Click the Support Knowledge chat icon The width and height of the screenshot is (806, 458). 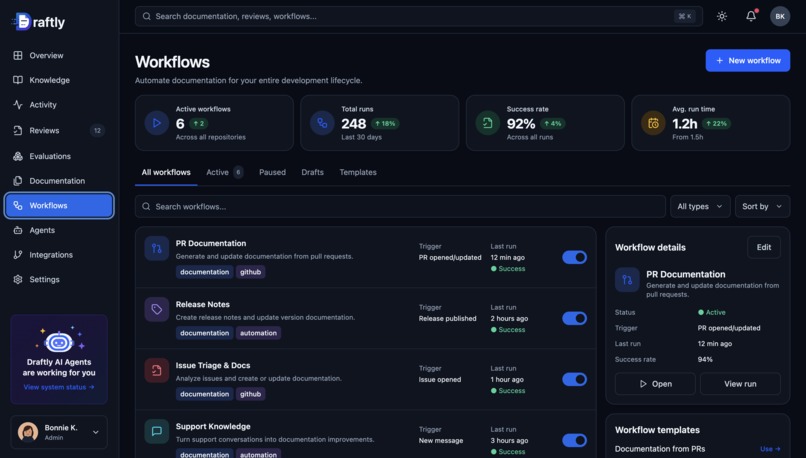pos(157,431)
